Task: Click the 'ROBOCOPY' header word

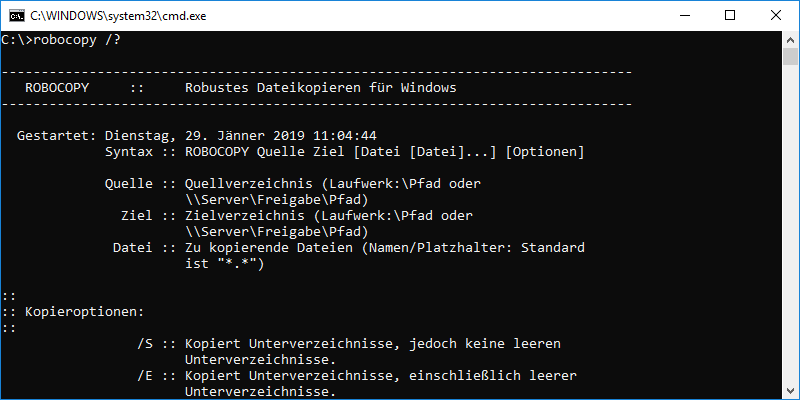Action: (56, 88)
